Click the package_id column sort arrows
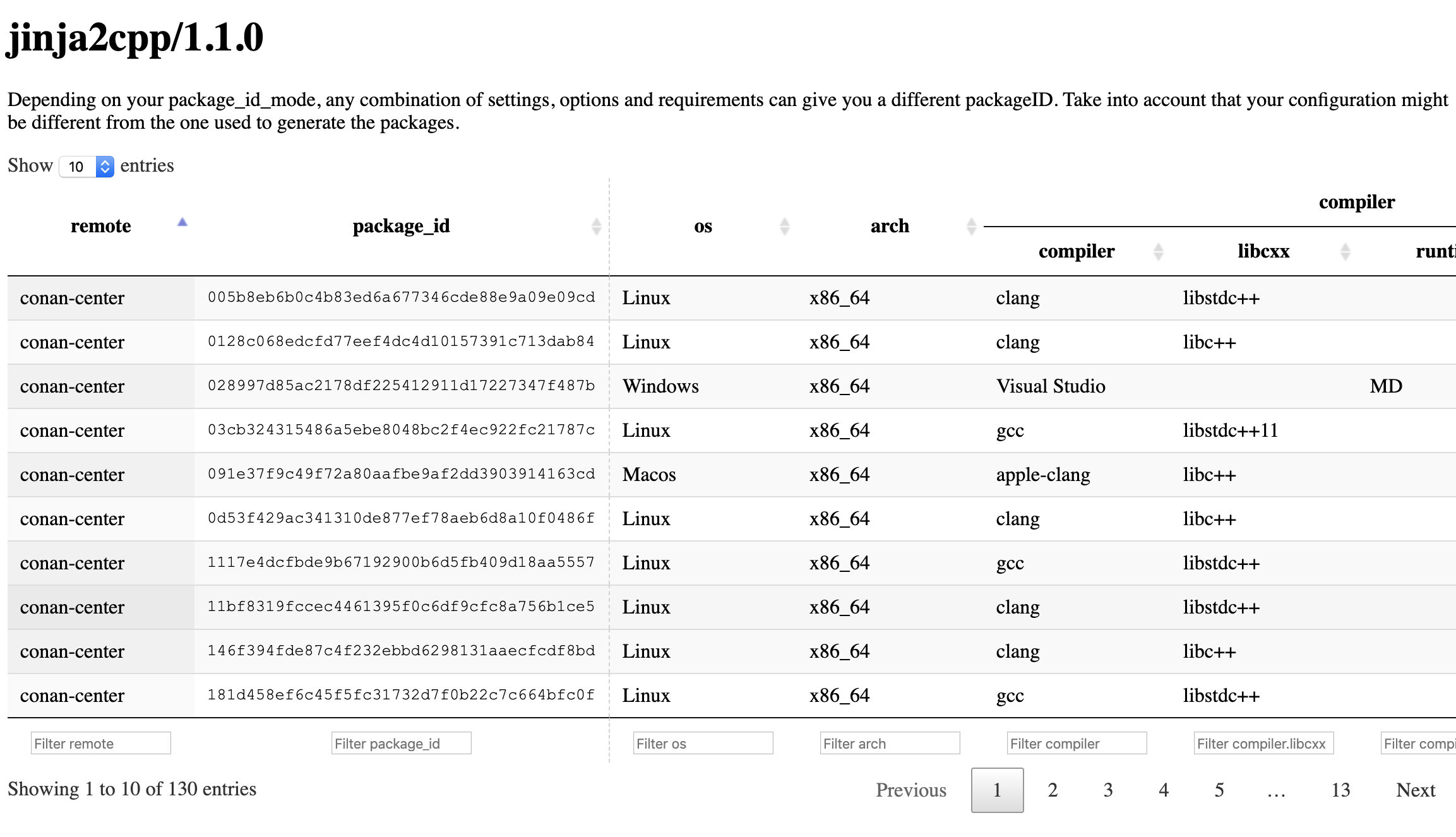 click(x=596, y=227)
